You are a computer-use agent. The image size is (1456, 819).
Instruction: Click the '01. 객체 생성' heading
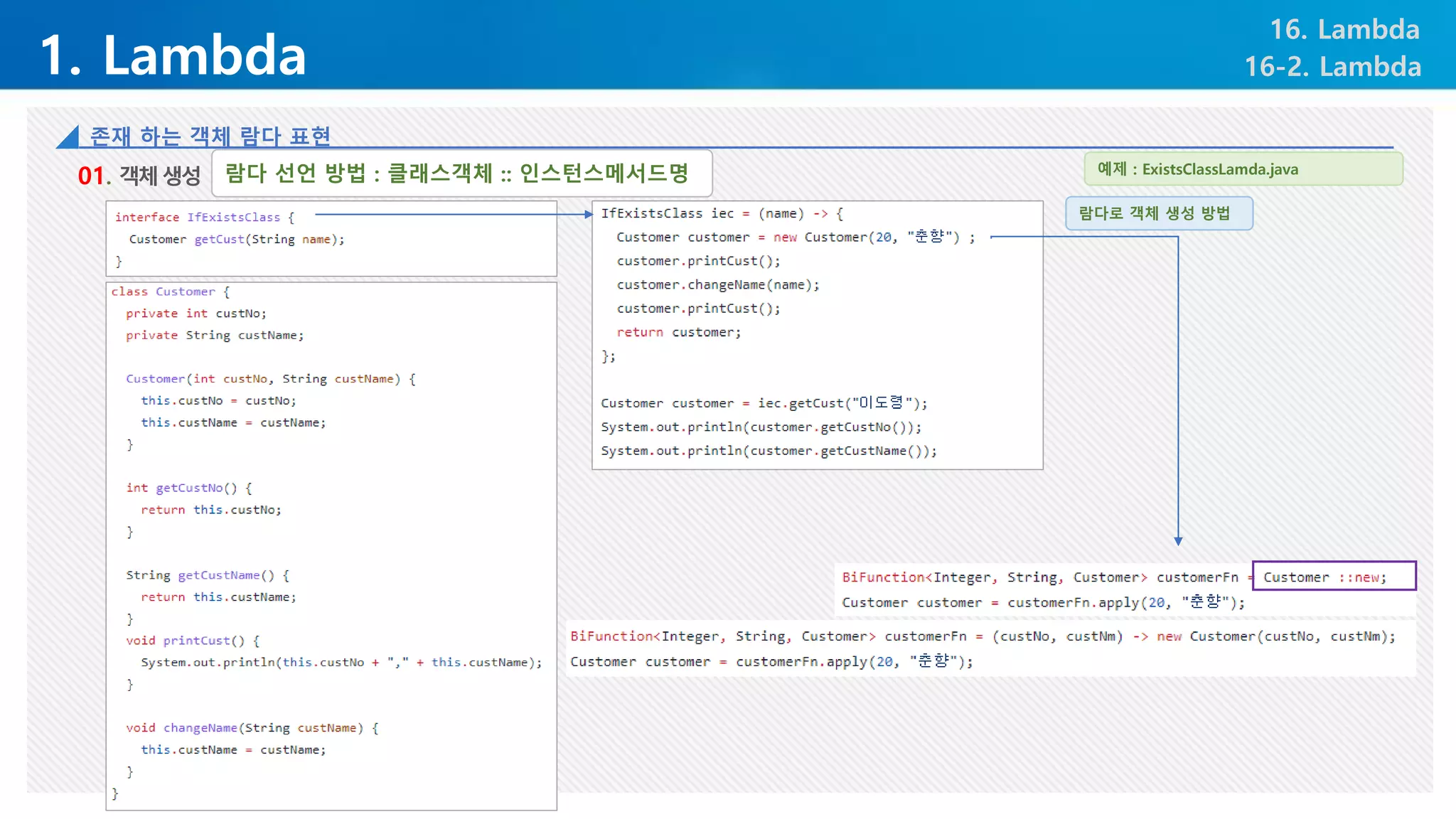click(x=139, y=176)
